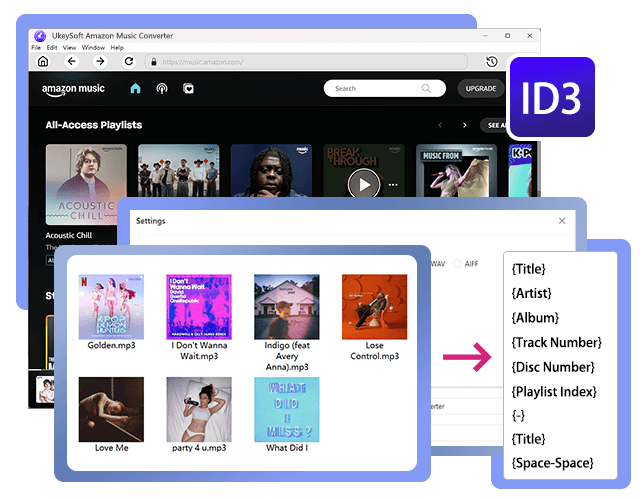The width and height of the screenshot is (640, 500).
Task: Select the AIFF format radio button
Action: 457,264
